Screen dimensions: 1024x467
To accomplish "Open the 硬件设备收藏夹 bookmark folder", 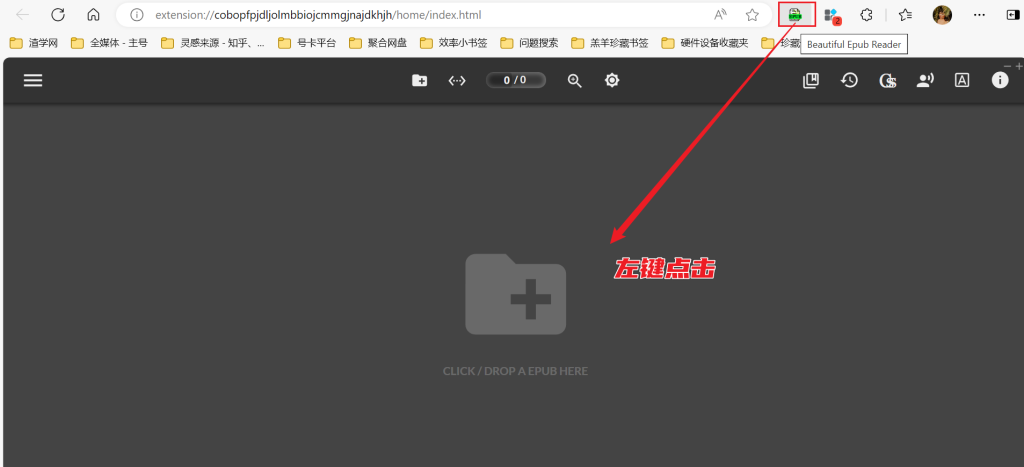I will [705, 43].
